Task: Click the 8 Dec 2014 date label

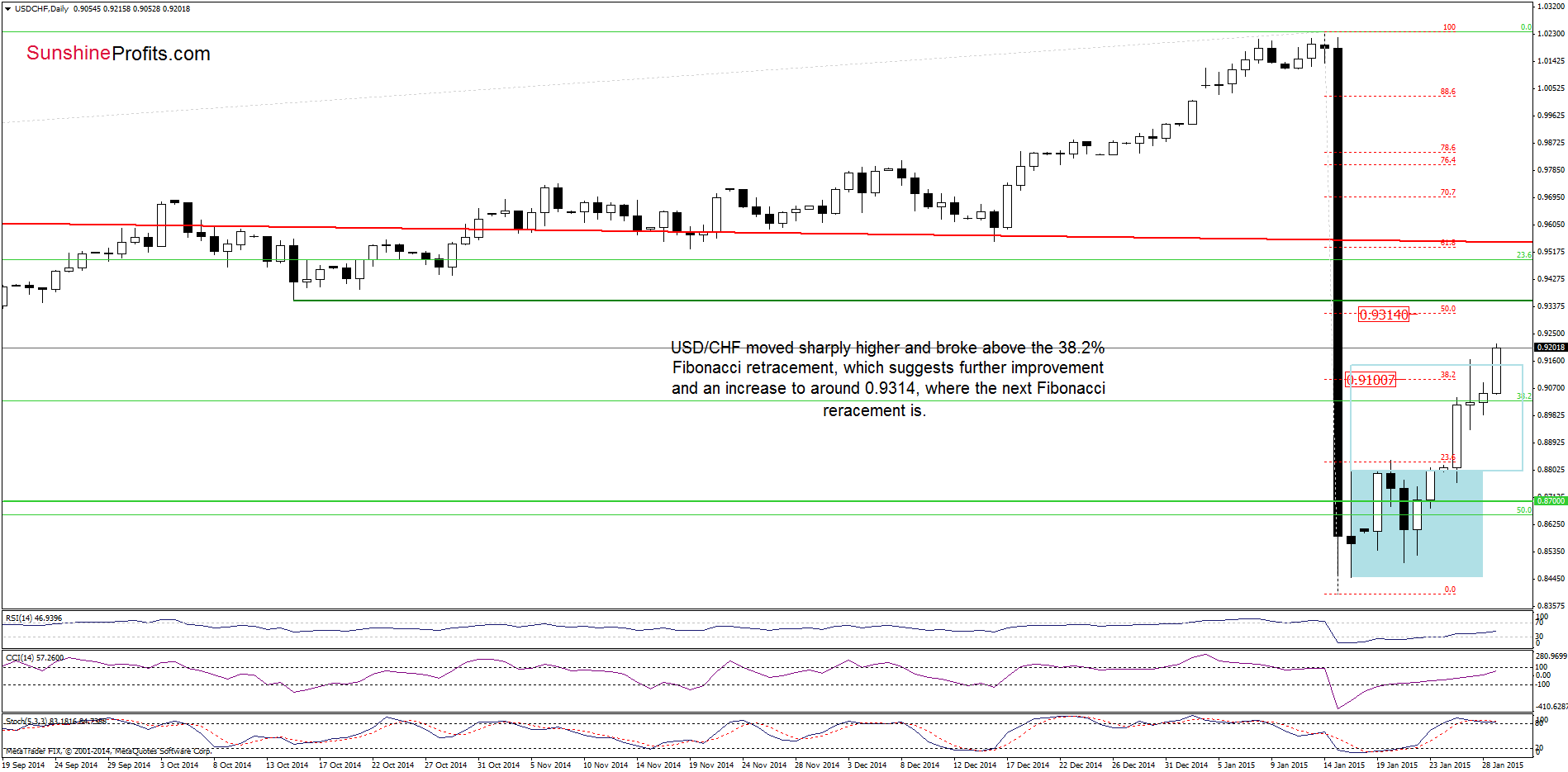Action: (919, 765)
